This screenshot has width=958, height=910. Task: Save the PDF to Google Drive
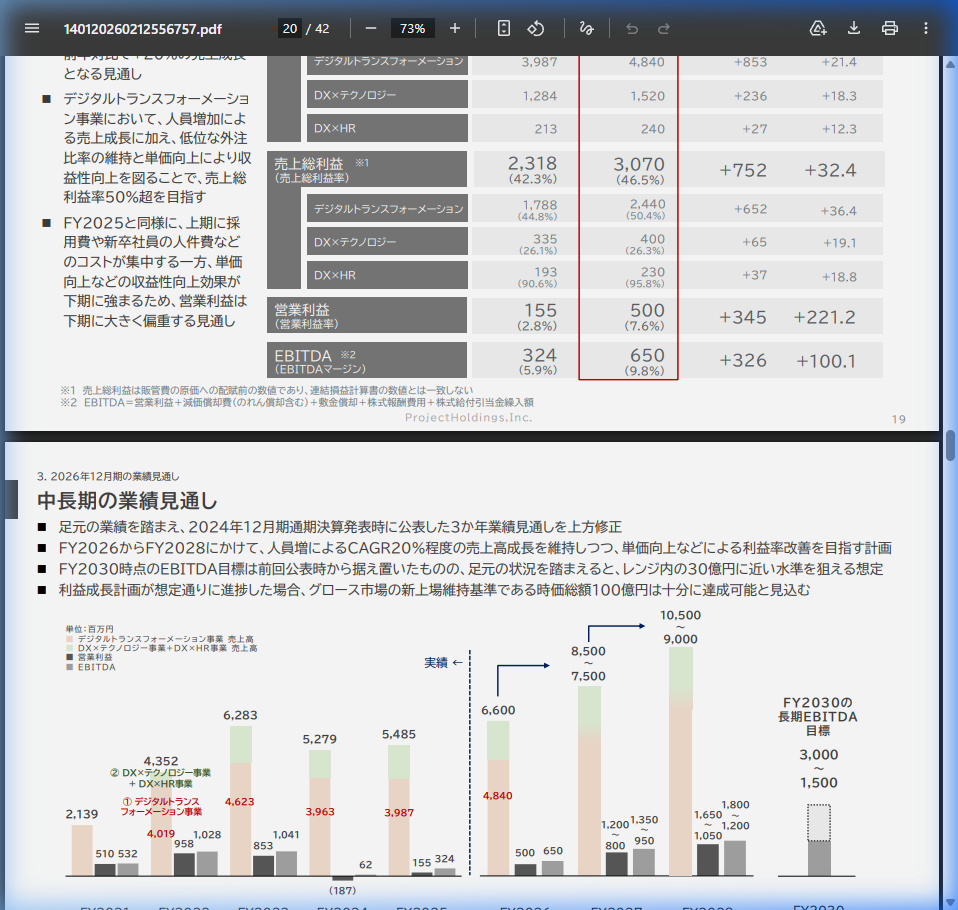818,28
